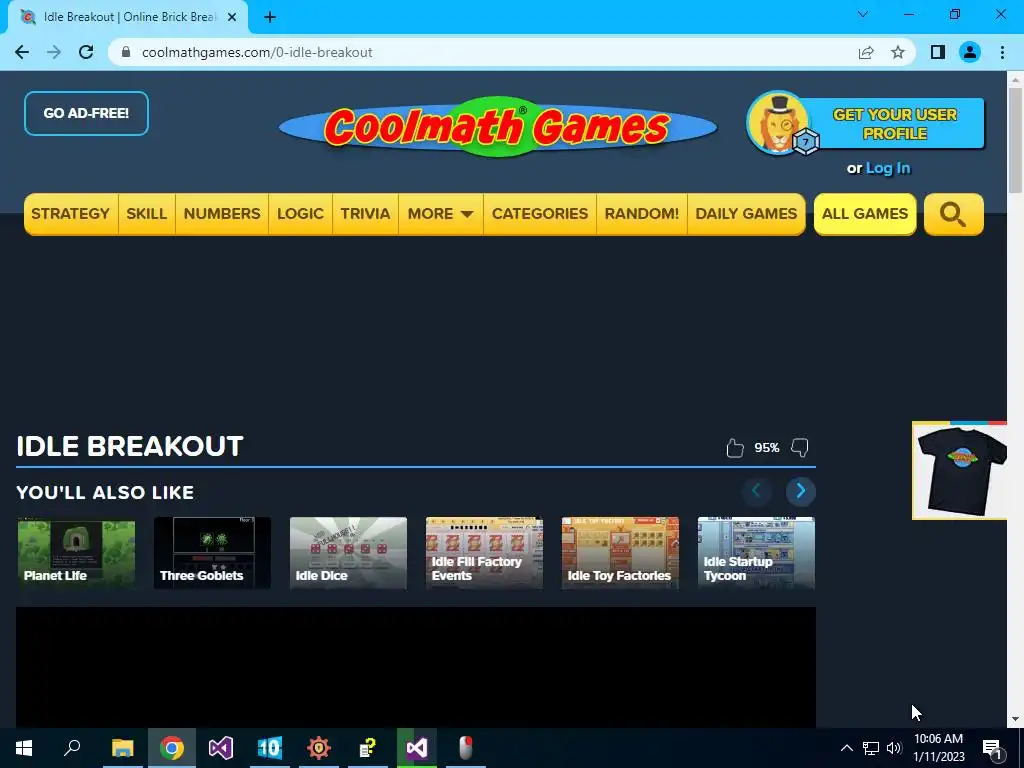Open the Chrome three-dot menu
This screenshot has width=1024, height=768.
[1002, 52]
